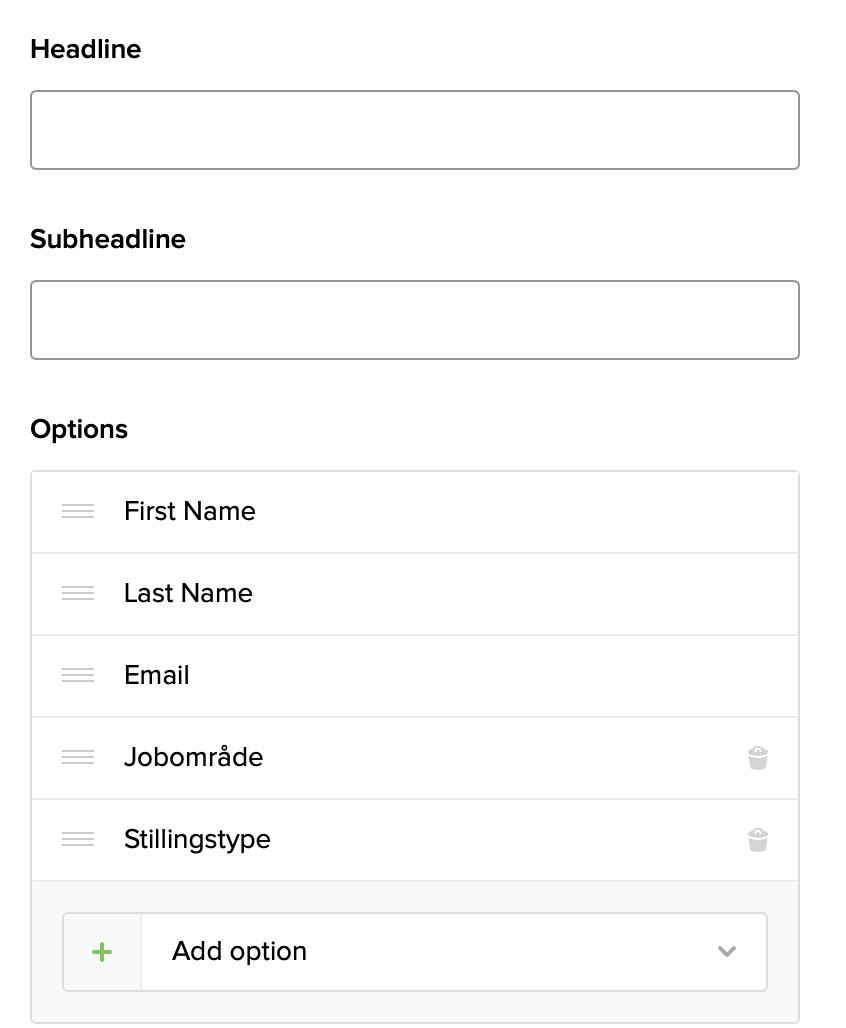Click the drag handle for First Name
Image resolution: width=846 pixels, height=1028 pixels.
78,511
